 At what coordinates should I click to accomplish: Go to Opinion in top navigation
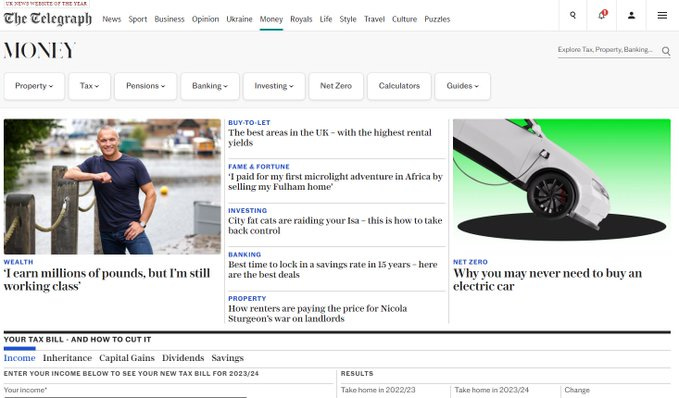[x=205, y=19]
